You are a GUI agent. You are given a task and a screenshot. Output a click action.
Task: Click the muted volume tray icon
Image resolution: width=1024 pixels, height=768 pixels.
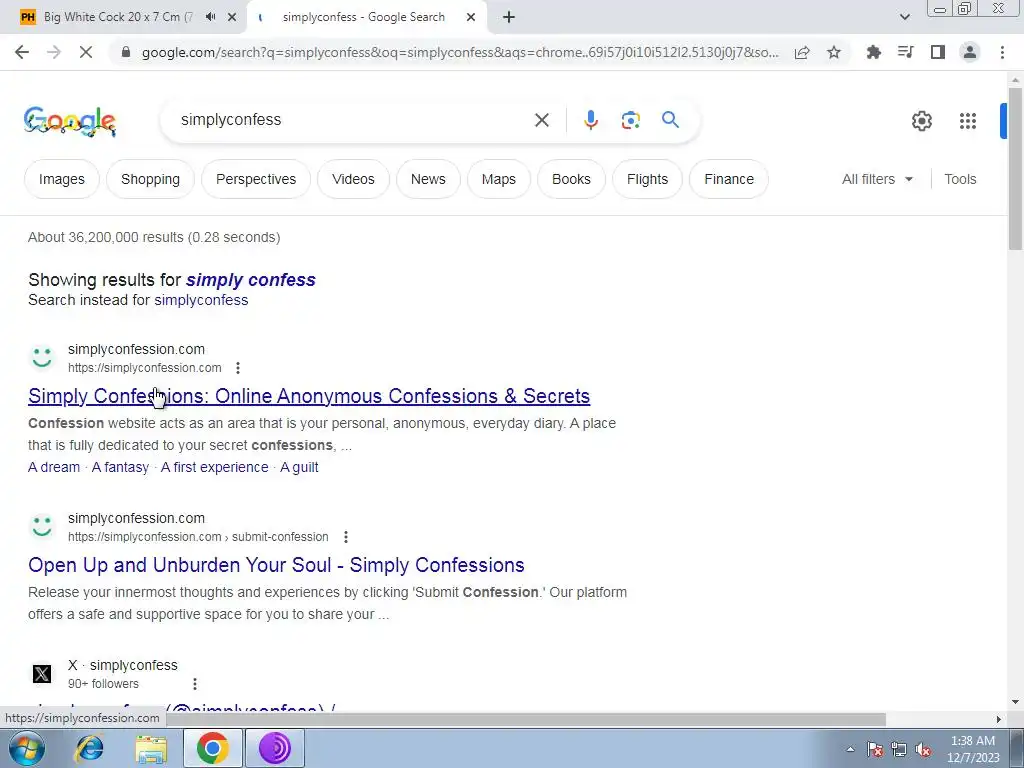923,750
